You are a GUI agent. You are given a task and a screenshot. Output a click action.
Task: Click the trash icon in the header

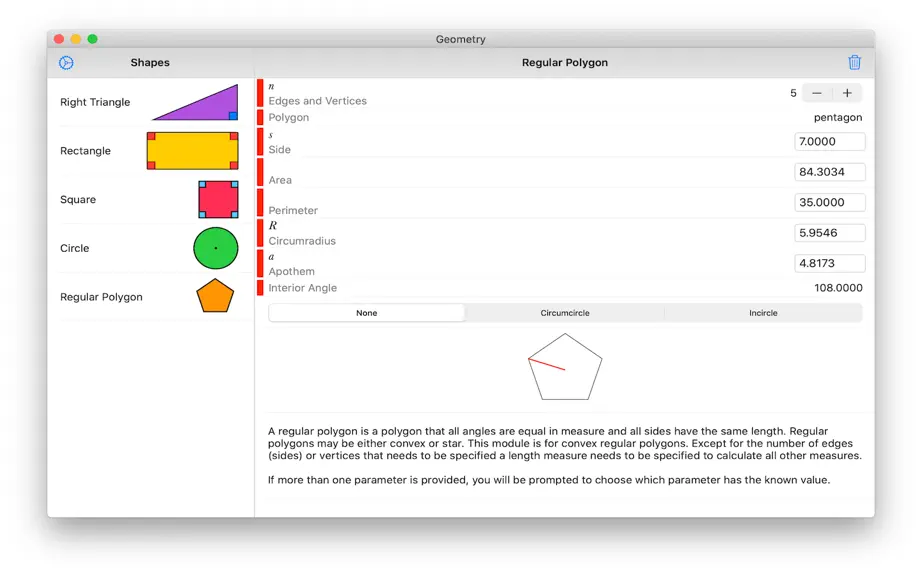click(854, 62)
